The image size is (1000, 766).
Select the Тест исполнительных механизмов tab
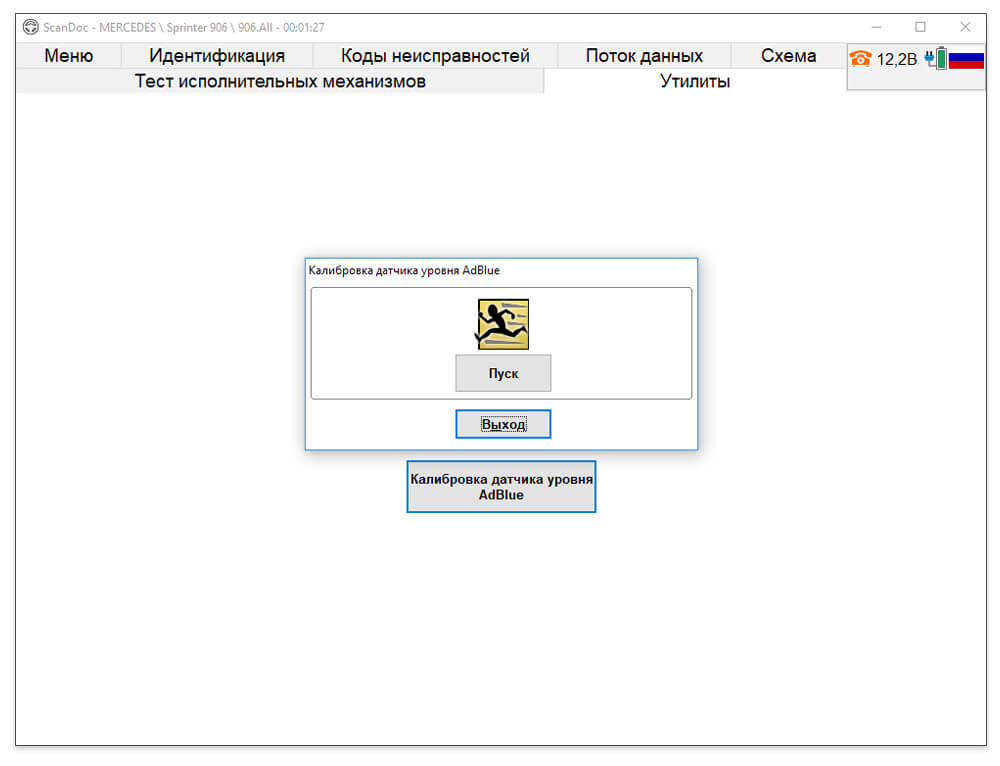pyautogui.click(x=280, y=81)
